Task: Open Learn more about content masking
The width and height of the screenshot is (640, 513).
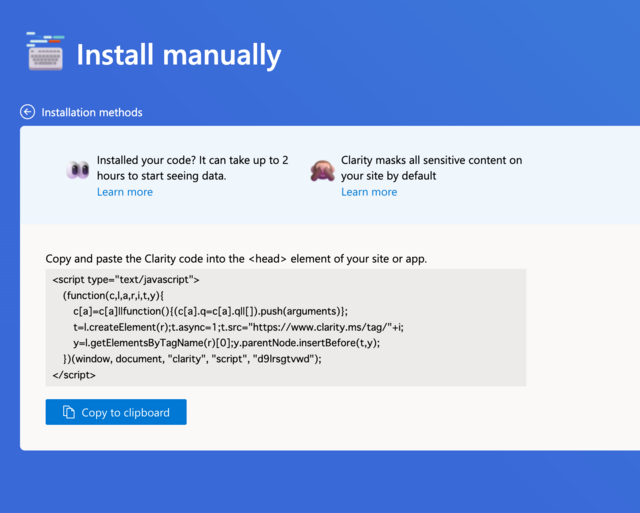Action: coord(369,192)
